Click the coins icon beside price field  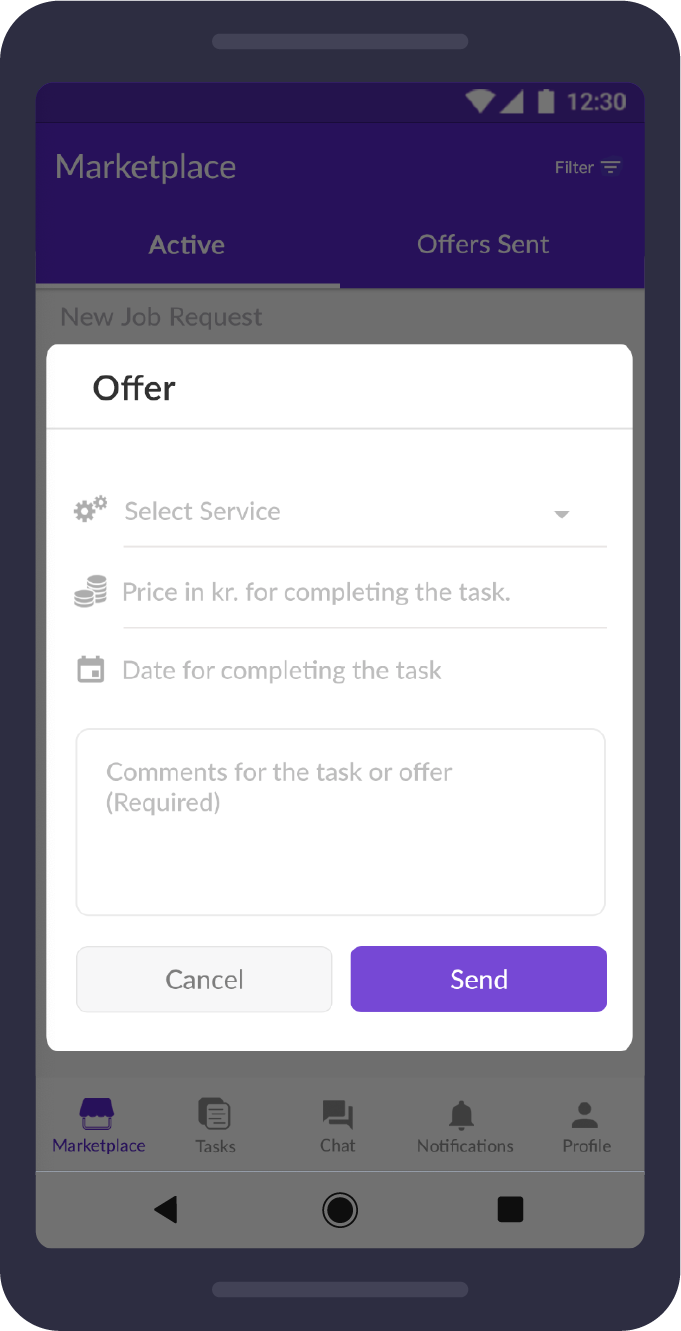point(91,591)
